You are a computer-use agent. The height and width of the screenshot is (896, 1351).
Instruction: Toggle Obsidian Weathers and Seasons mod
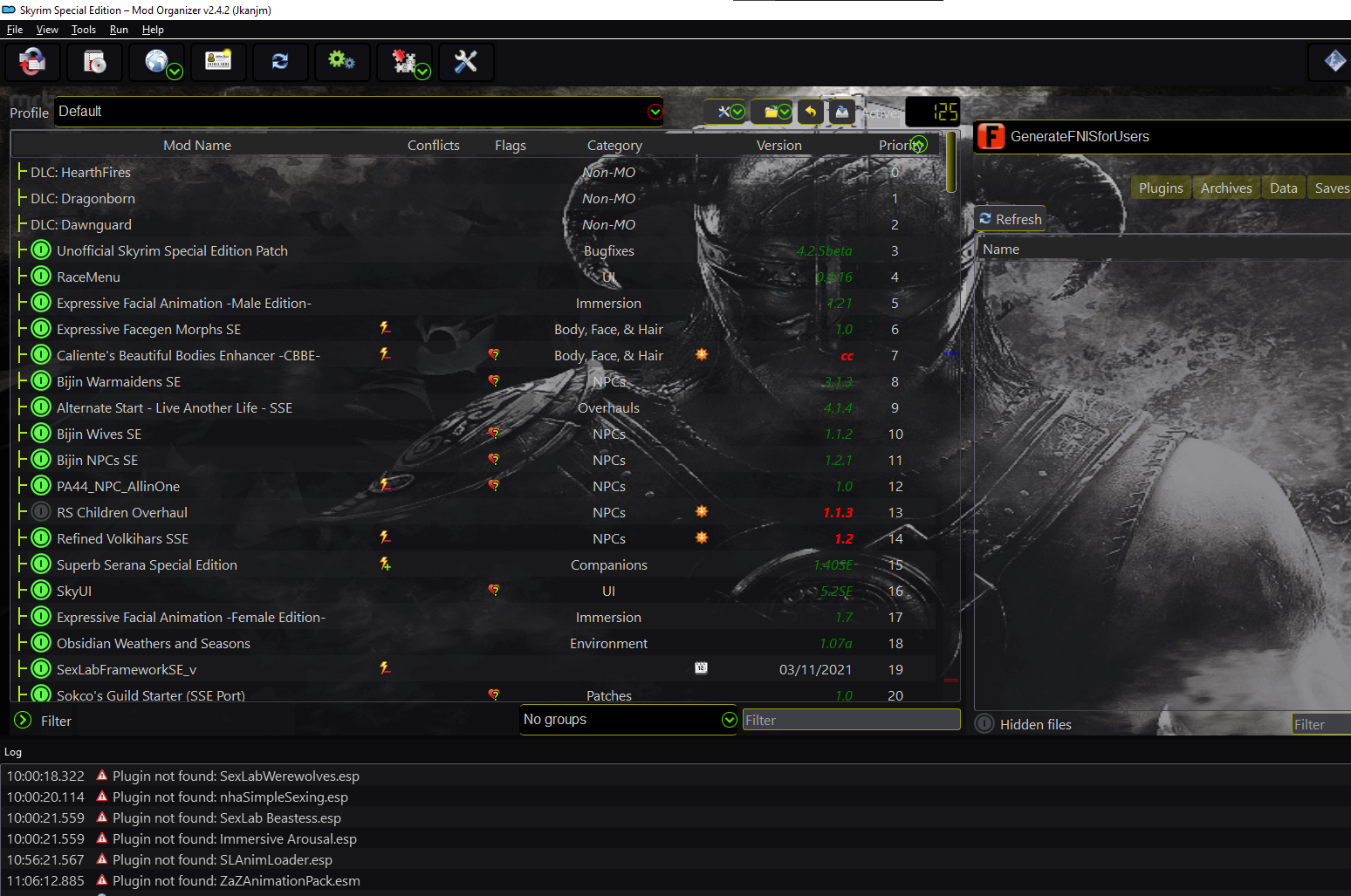click(41, 643)
